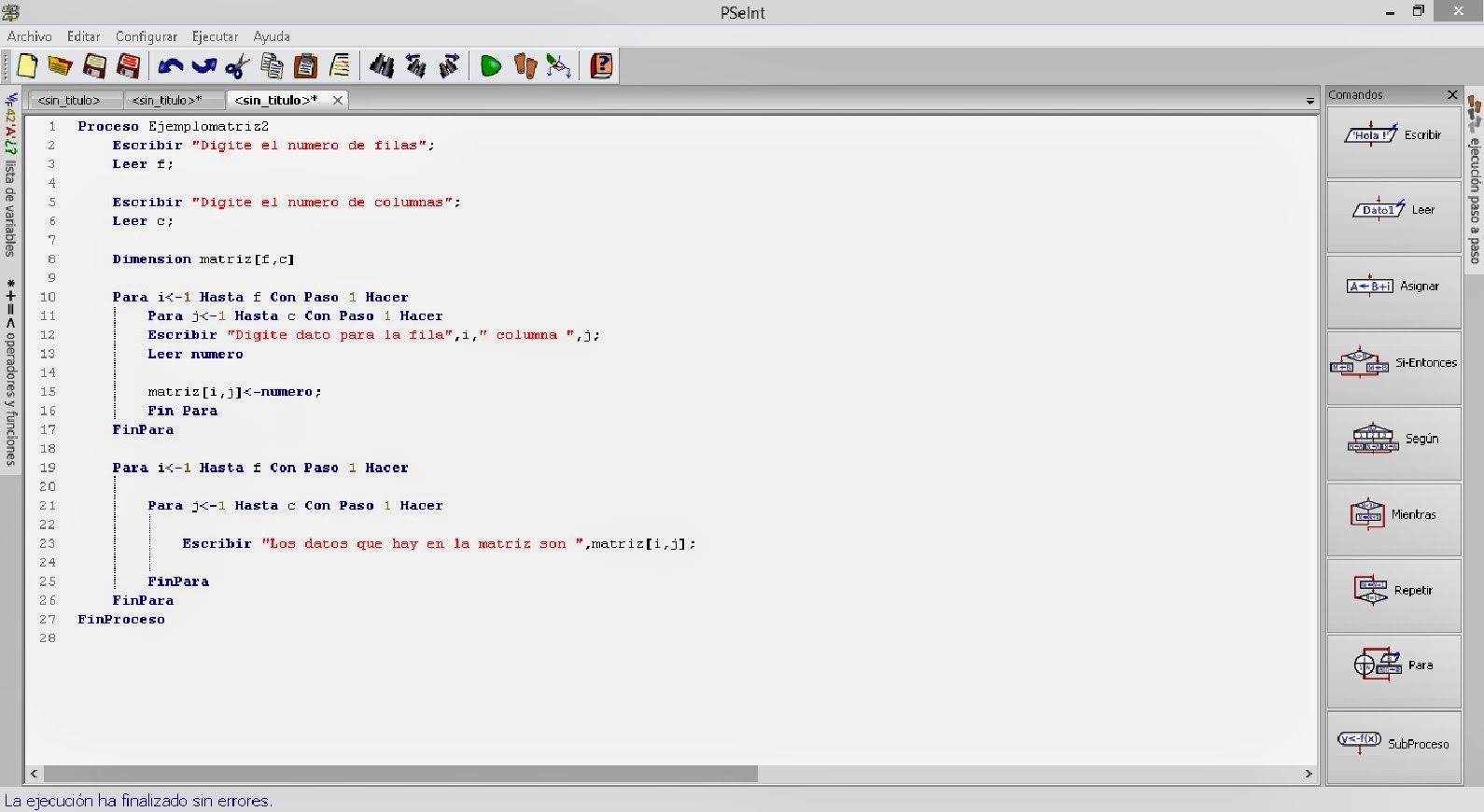Viewport: 1484px width, 812px height.
Task: Click the 'Leer numero' line
Action: pyautogui.click(x=195, y=354)
